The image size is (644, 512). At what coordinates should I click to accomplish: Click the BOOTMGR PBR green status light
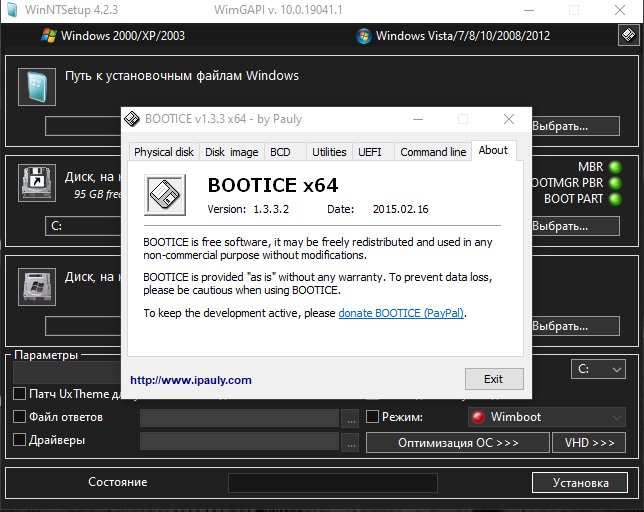pyautogui.click(x=615, y=183)
